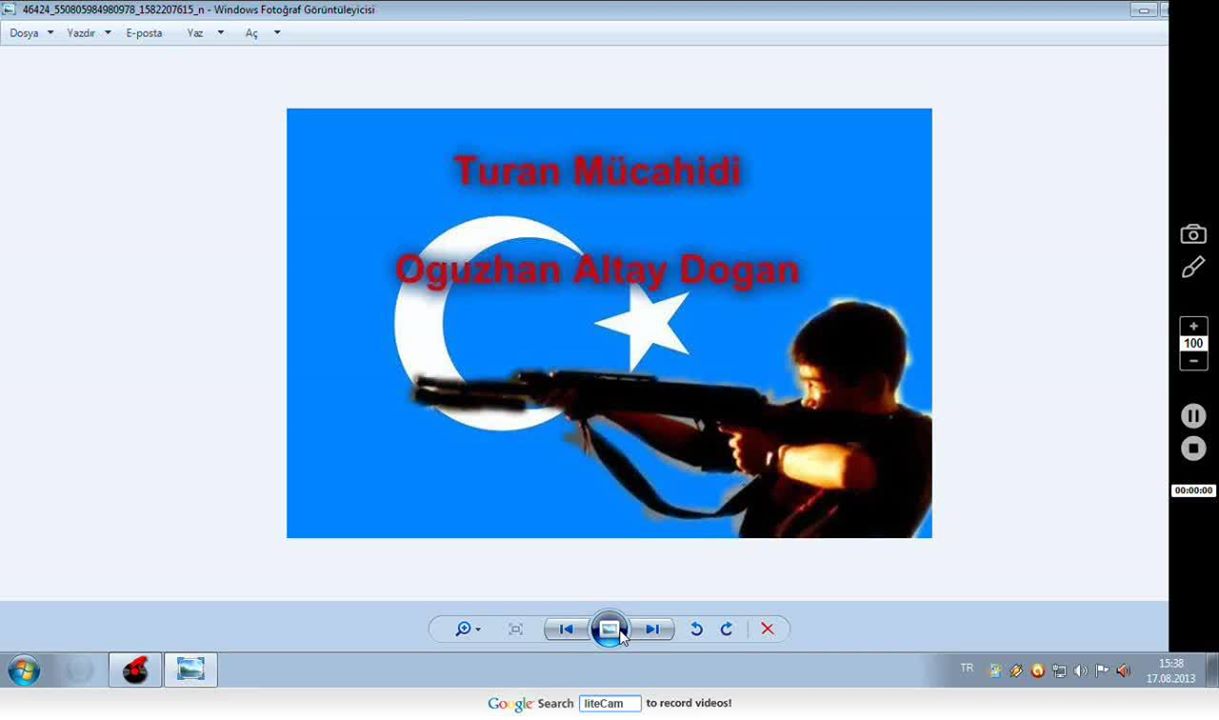Click the liteCam zoom value 100
This screenshot has width=1219, height=720.
point(1193,344)
